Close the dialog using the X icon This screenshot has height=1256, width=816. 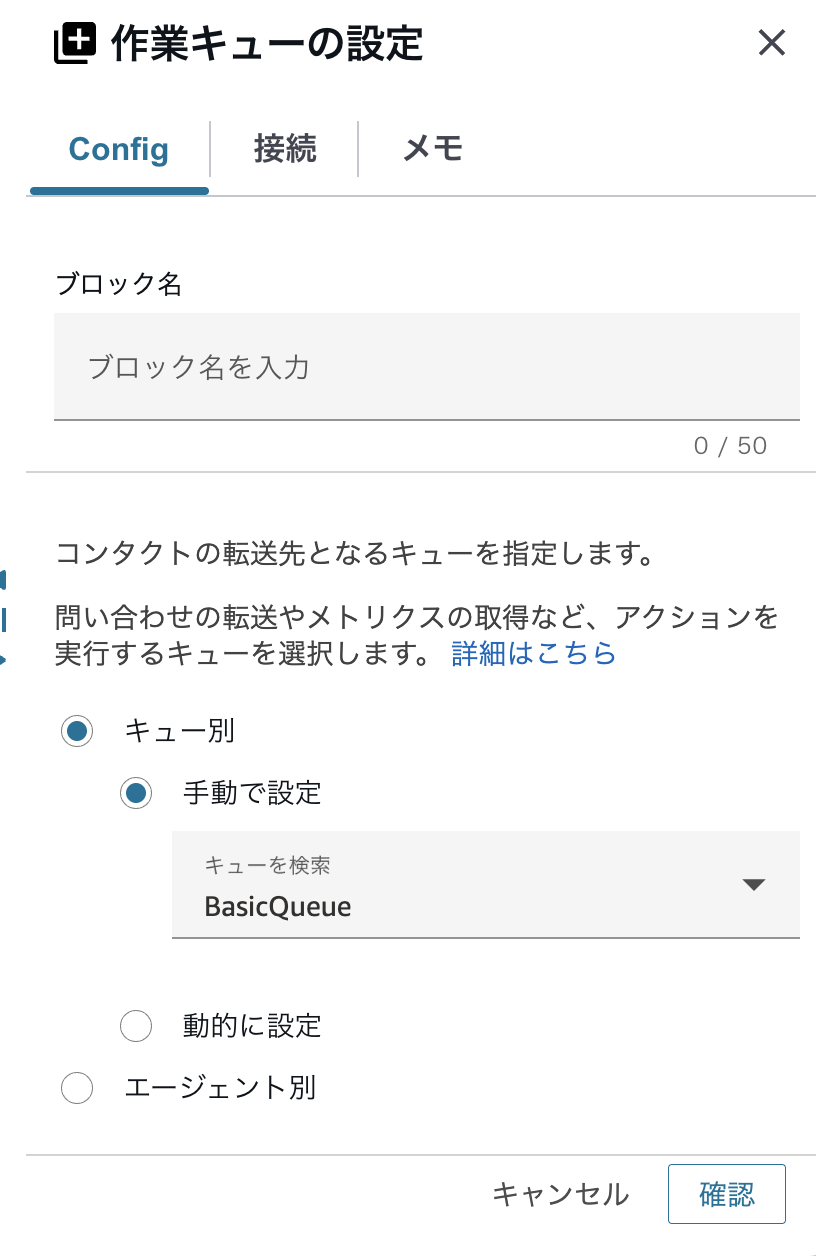point(771,43)
